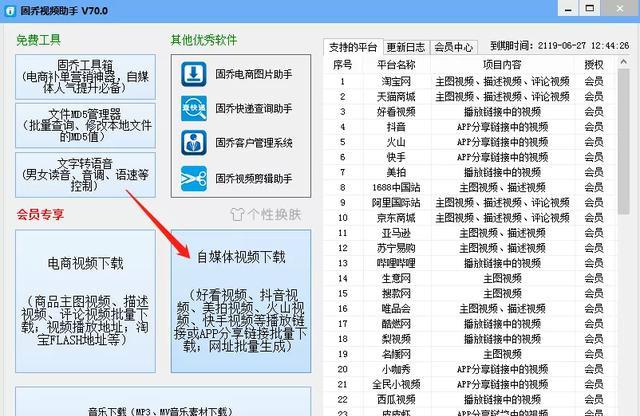Open 文件MD5管理器 tool
640x416 pixels.
tap(85, 125)
